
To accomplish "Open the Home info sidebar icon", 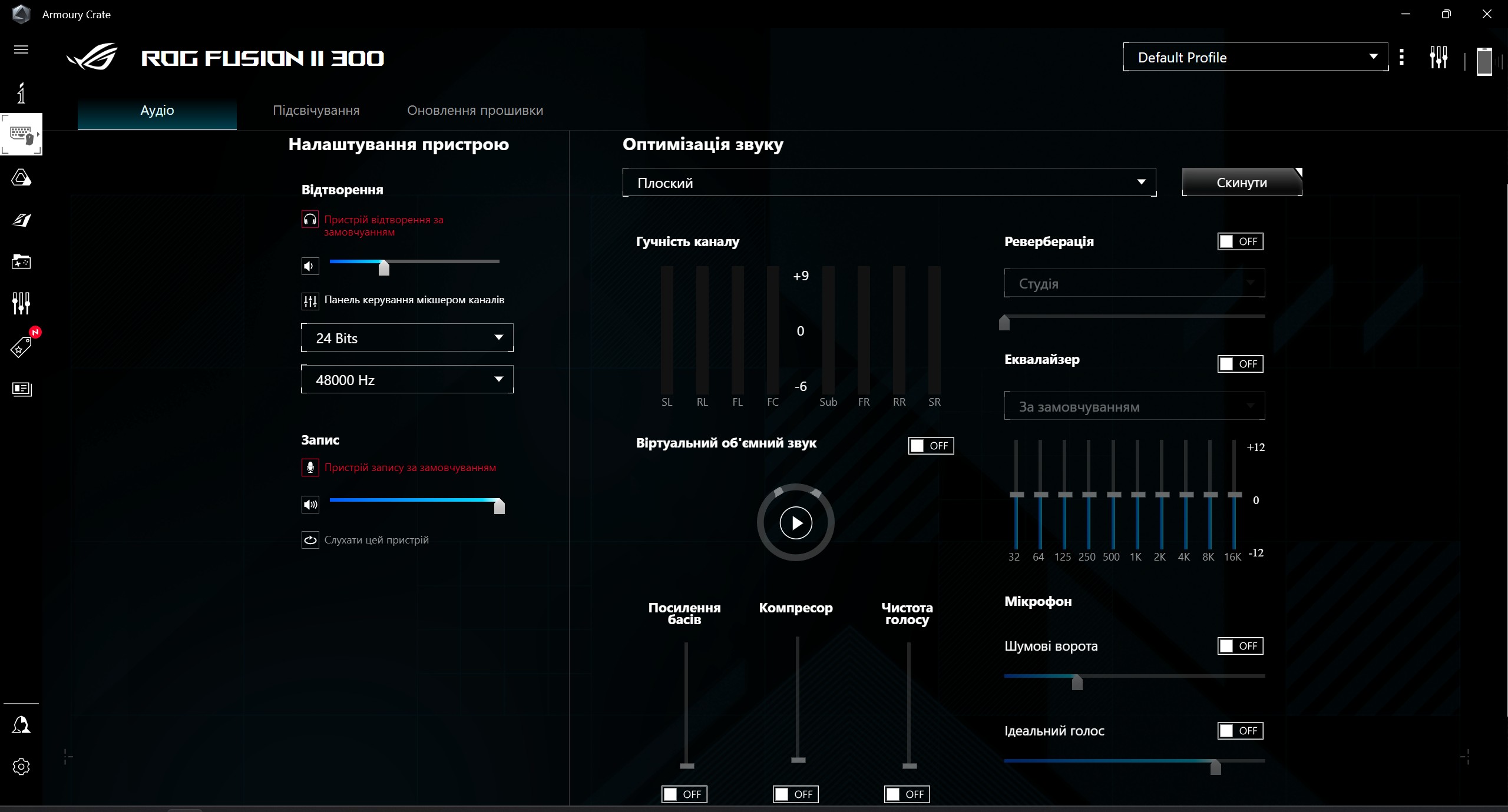I will [21, 93].
